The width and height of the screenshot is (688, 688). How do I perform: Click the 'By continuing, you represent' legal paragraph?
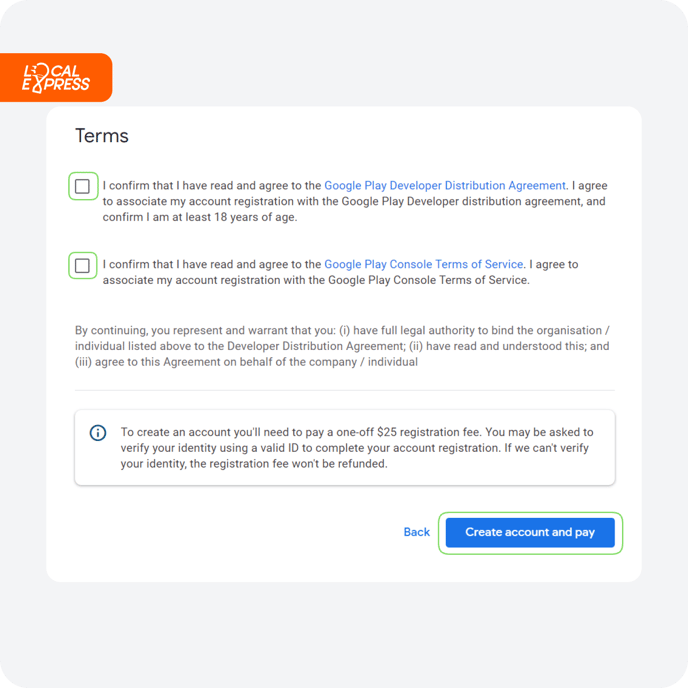[342, 346]
